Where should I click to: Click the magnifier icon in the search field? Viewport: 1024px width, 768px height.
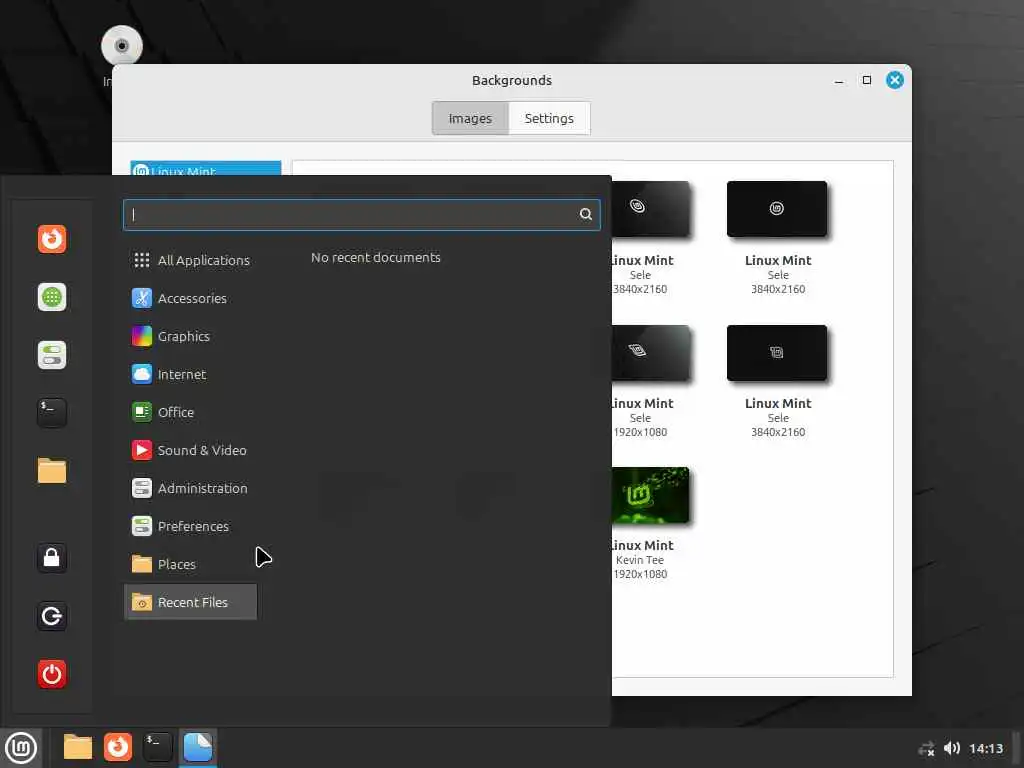[586, 214]
